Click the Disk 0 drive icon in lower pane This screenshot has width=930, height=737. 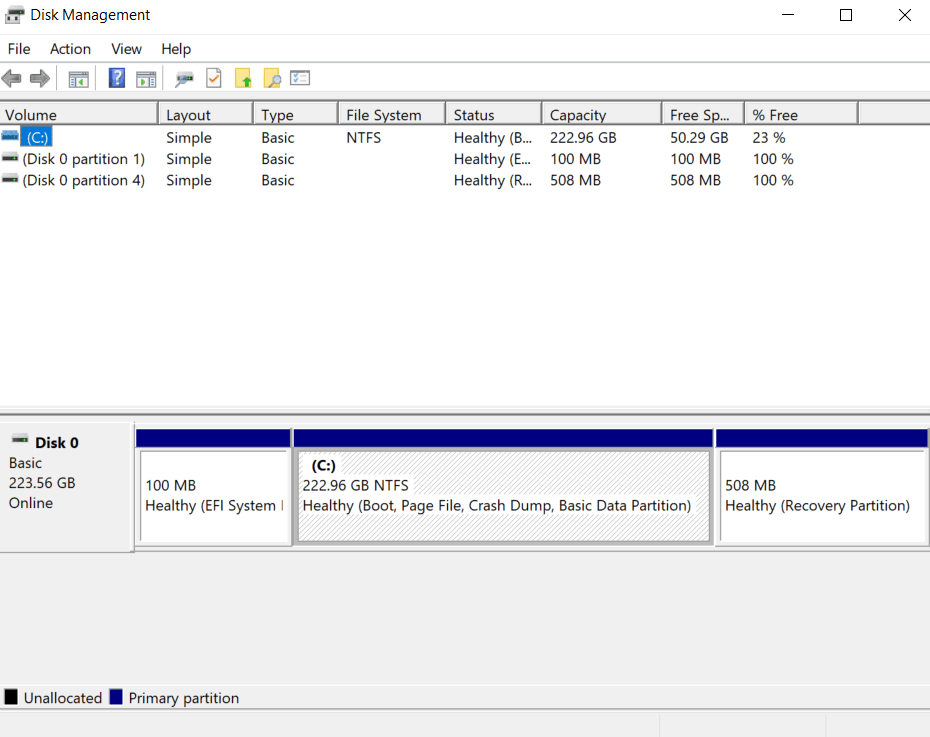pyautogui.click(x=20, y=439)
